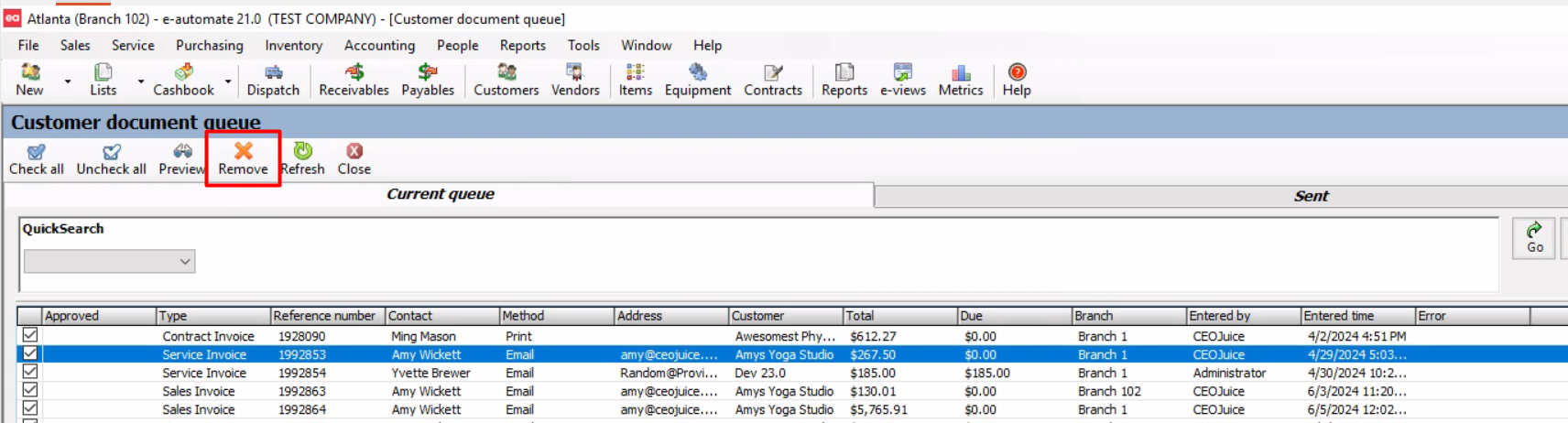Close the Customer document queue window
Viewport: 1568px width, 423px height.
pyautogui.click(x=354, y=159)
